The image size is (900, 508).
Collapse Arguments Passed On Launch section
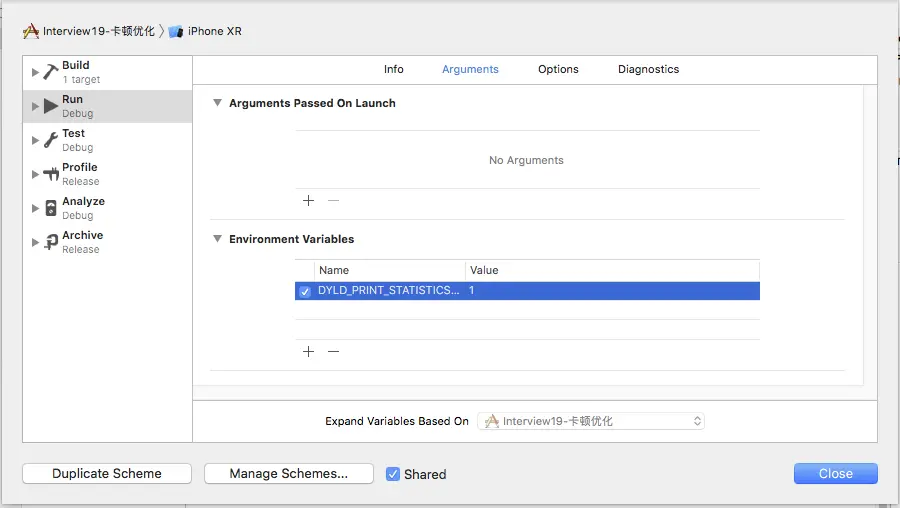(217, 103)
